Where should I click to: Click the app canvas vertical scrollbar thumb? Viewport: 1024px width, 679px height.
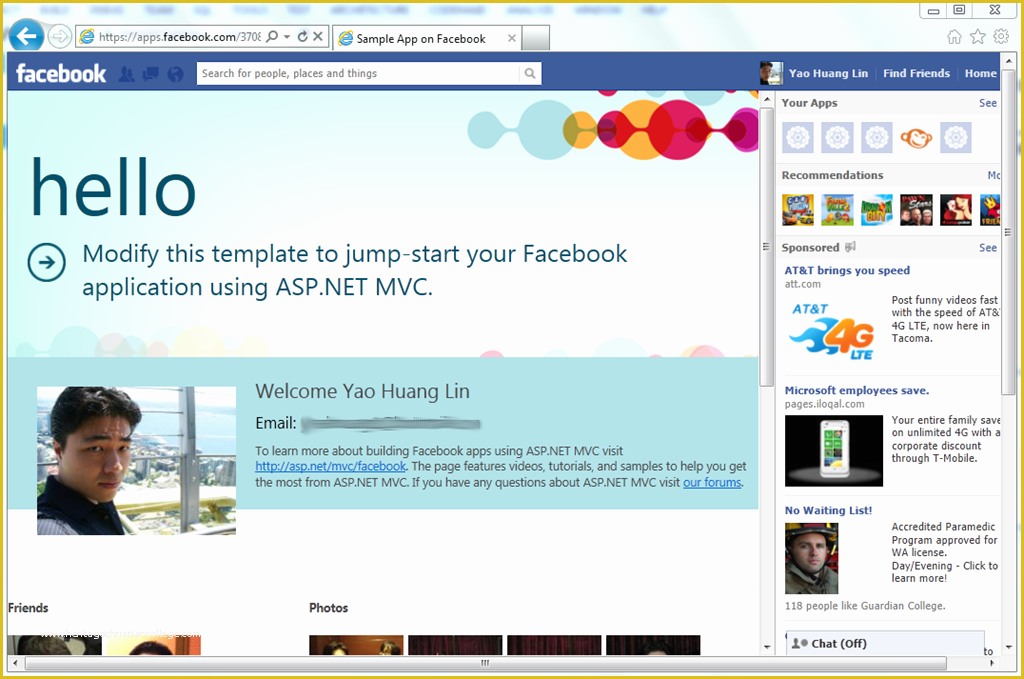(x=766, y=247)
